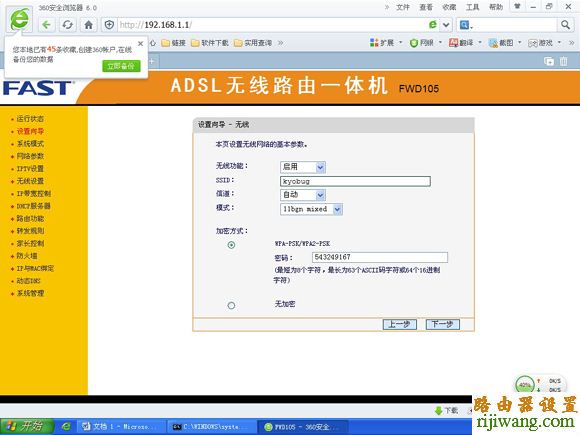Click the browser search box

tap(515, 25)
